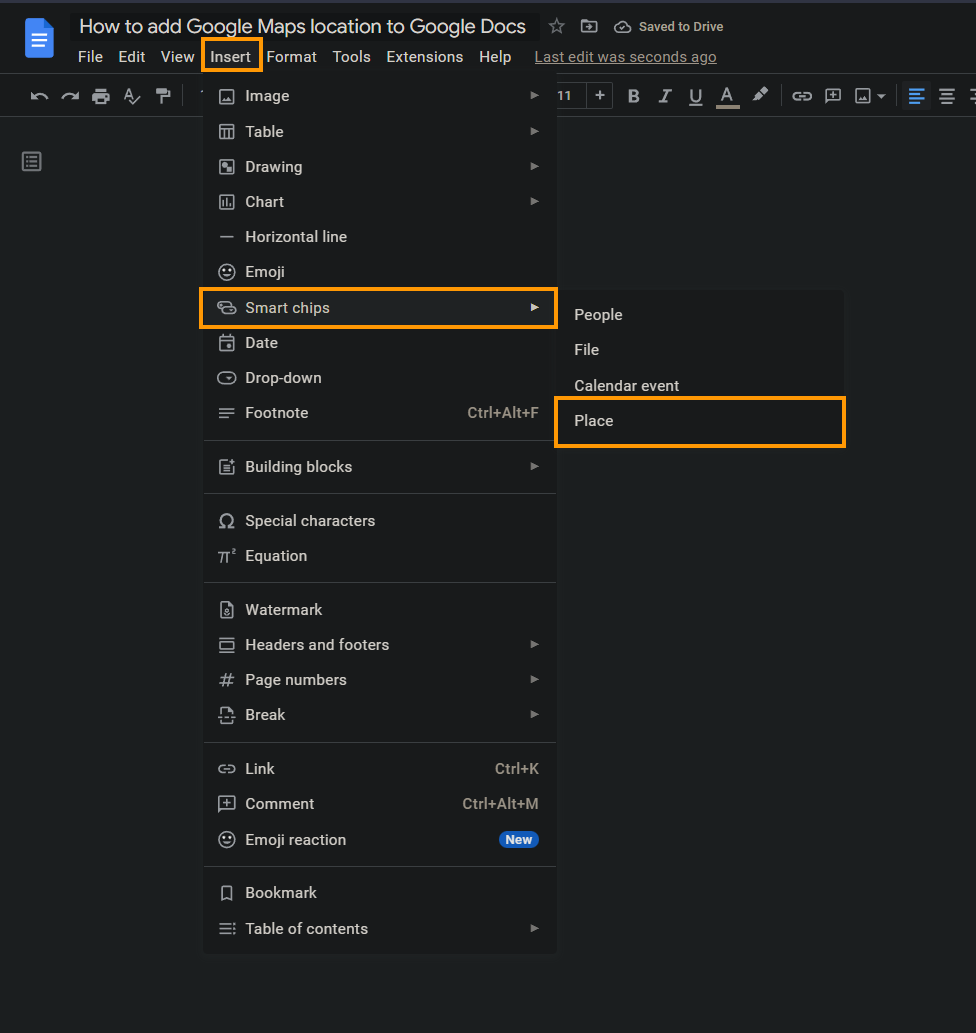This screenshot has height=1033, width=976.
Task: Click the paint format icon
Action: [163, 96]
